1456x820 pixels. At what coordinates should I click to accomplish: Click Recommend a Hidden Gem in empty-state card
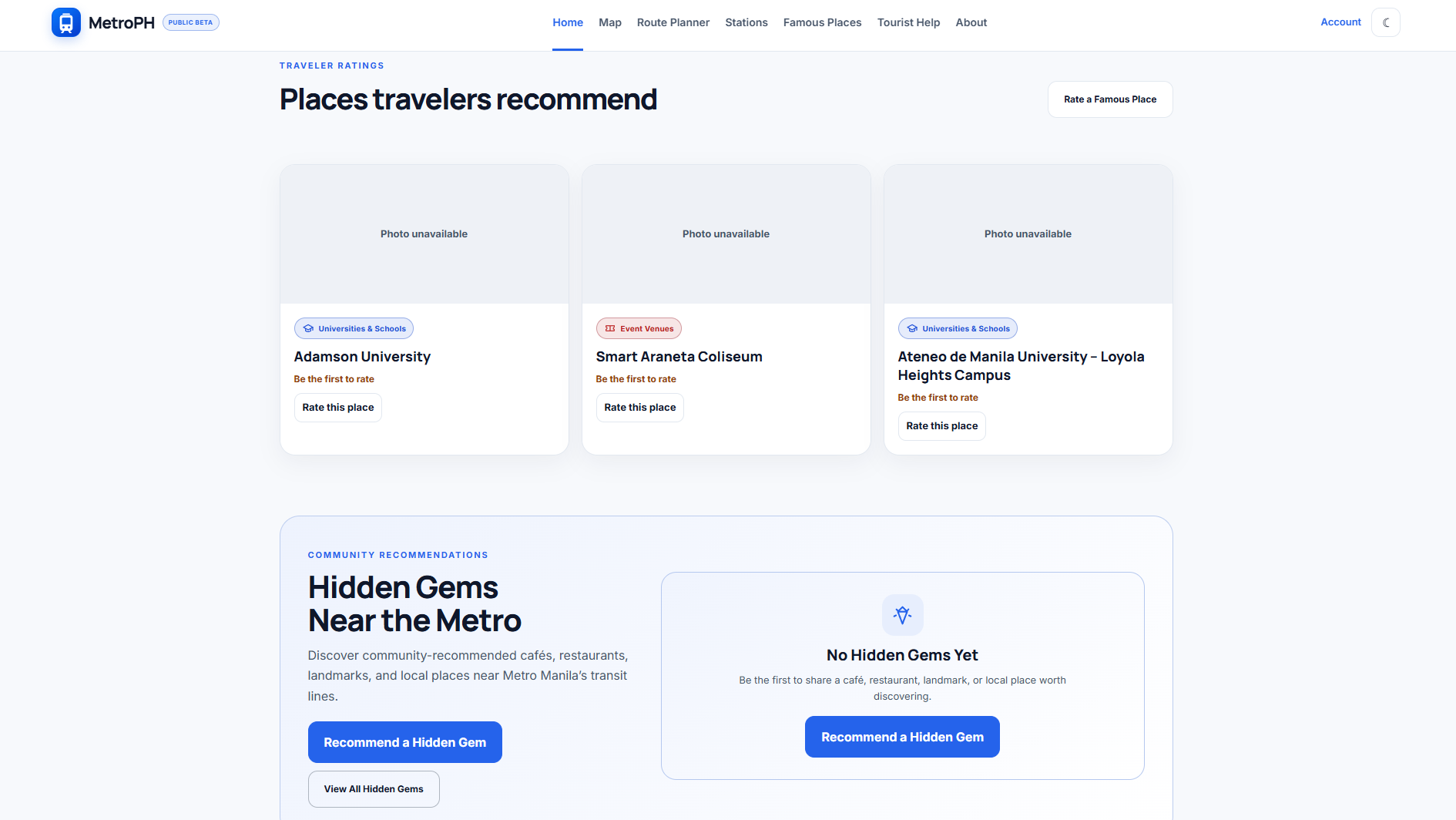903,737
